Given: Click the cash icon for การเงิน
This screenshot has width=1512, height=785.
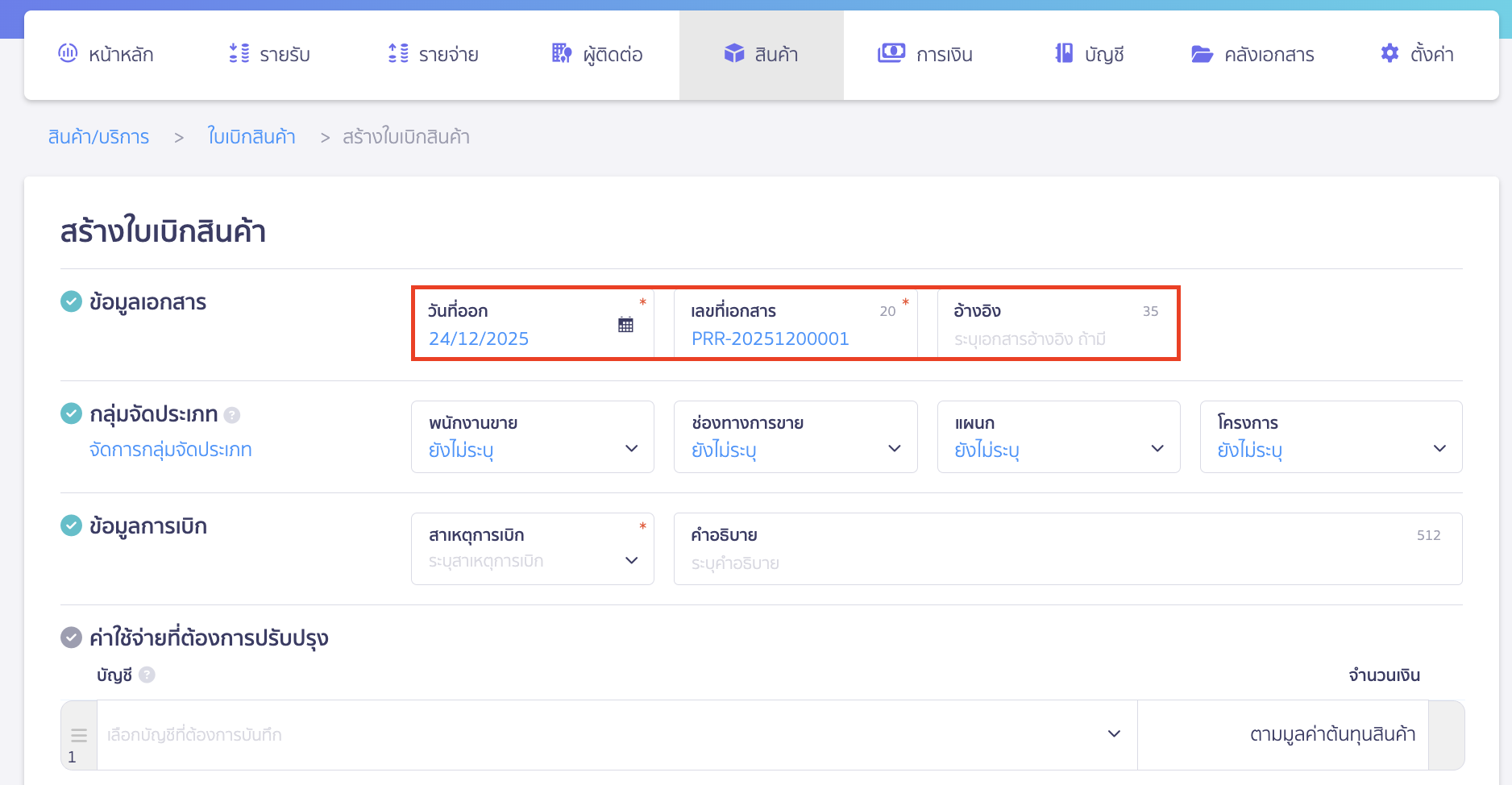Looking at the screenshot, I should tap(891, 54).
